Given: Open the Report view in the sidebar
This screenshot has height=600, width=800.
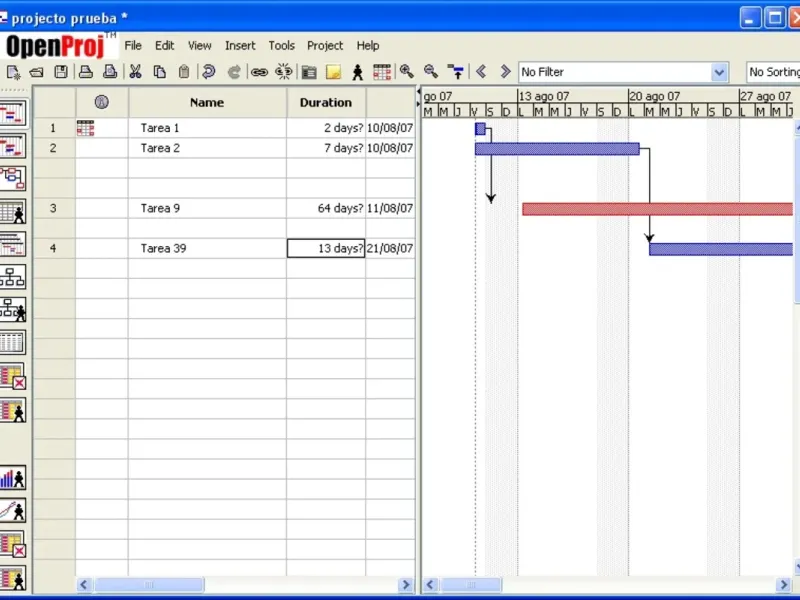Looking at the screenshot, I should pyautogui.click(x=12, y=342).
